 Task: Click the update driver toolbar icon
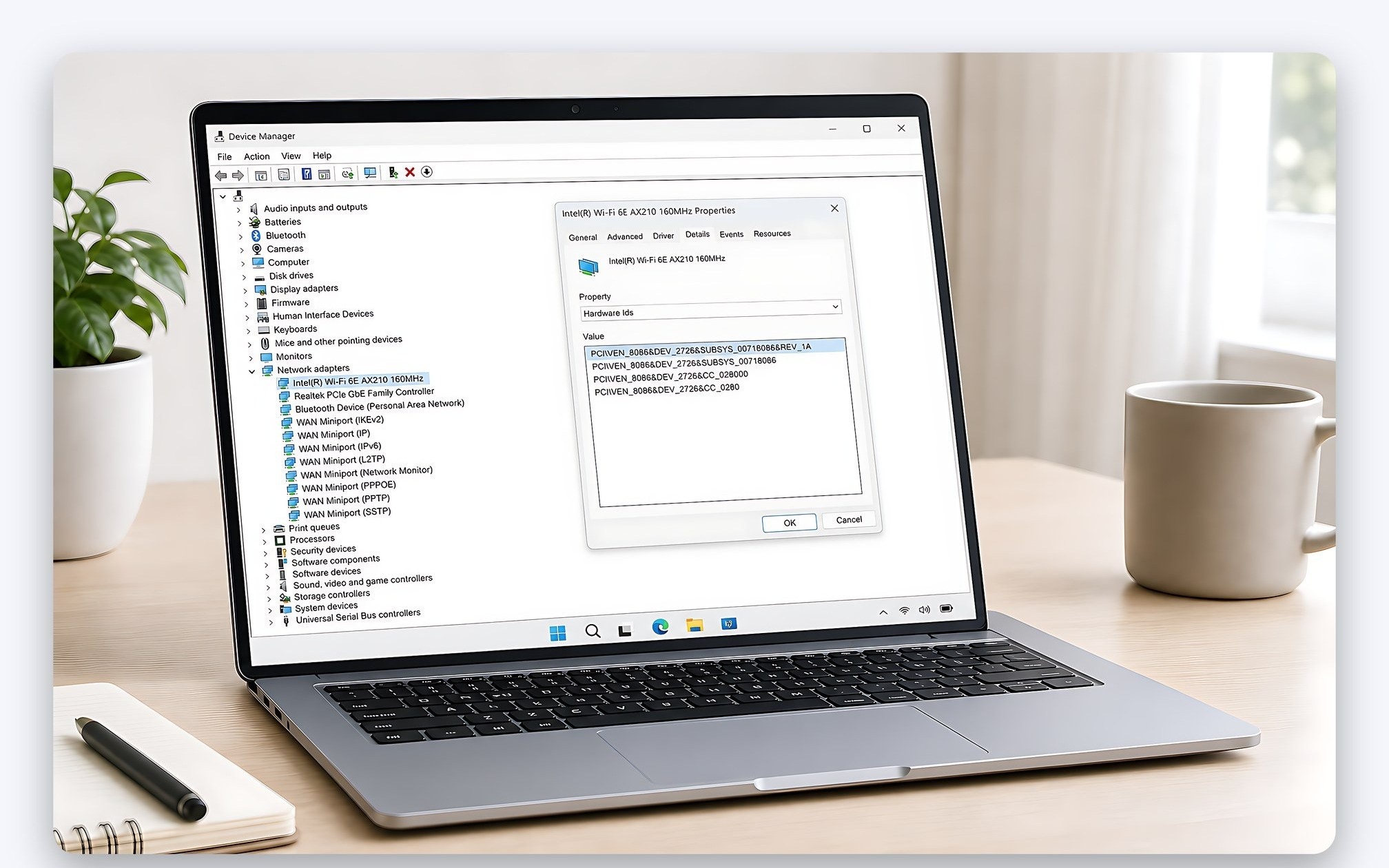click(x=393, y=172)
